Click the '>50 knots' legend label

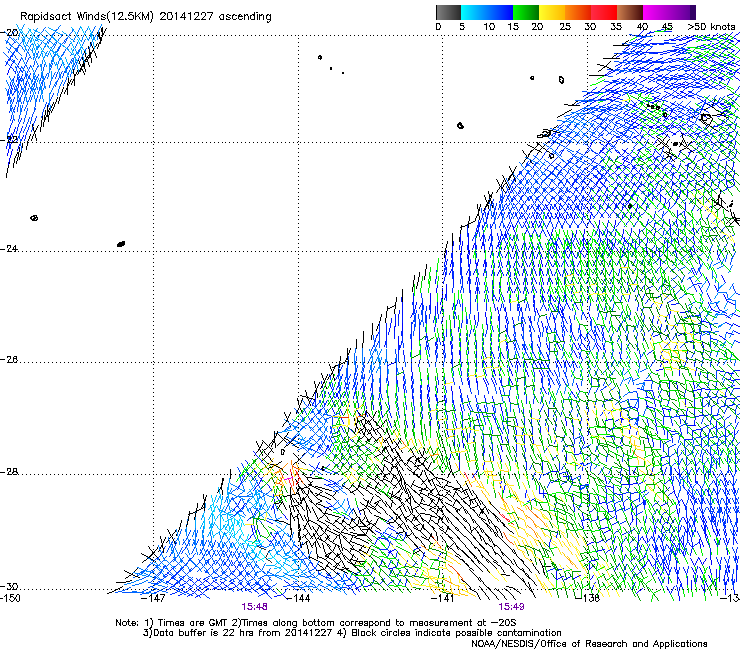click(711, 27)
